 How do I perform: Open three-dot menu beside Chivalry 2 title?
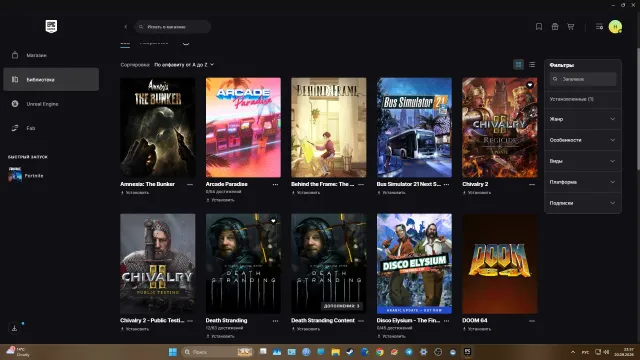532,184
